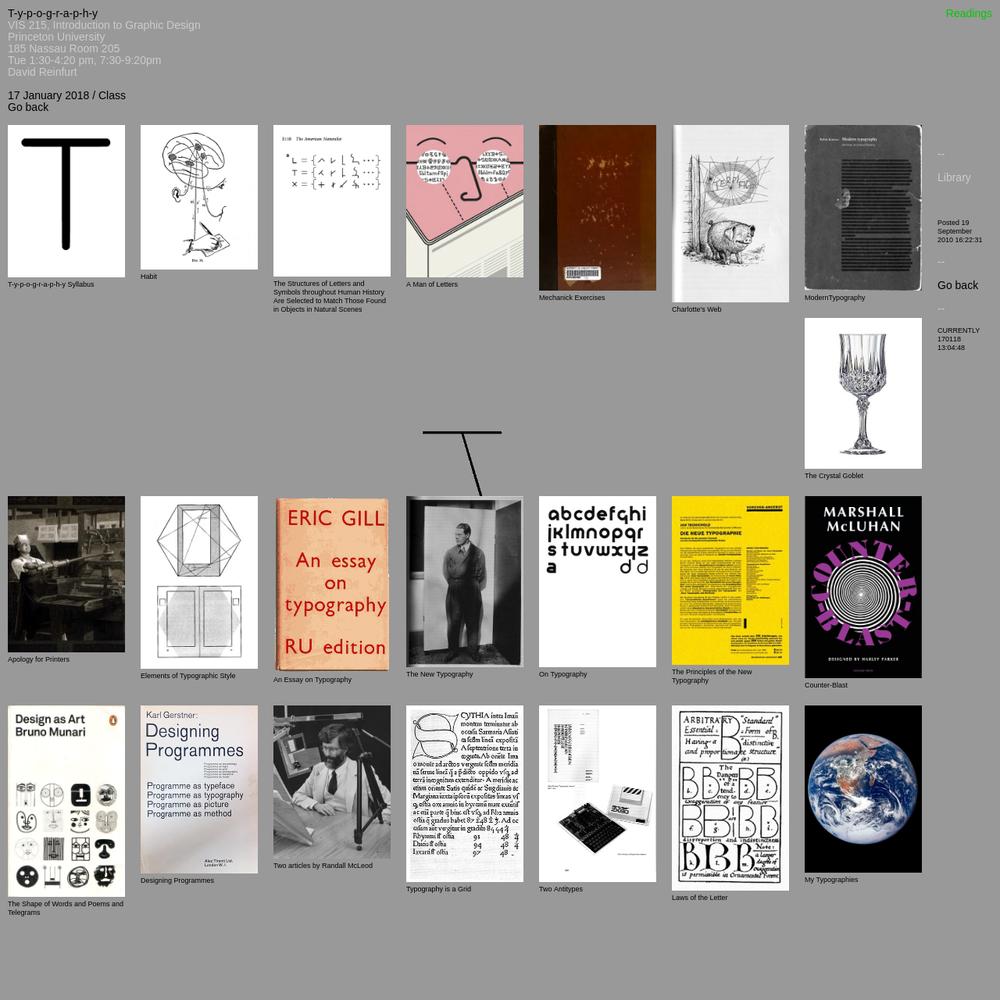Open Elements of Typographic Style diagram

pyautogui.click(x=199, y=582)
